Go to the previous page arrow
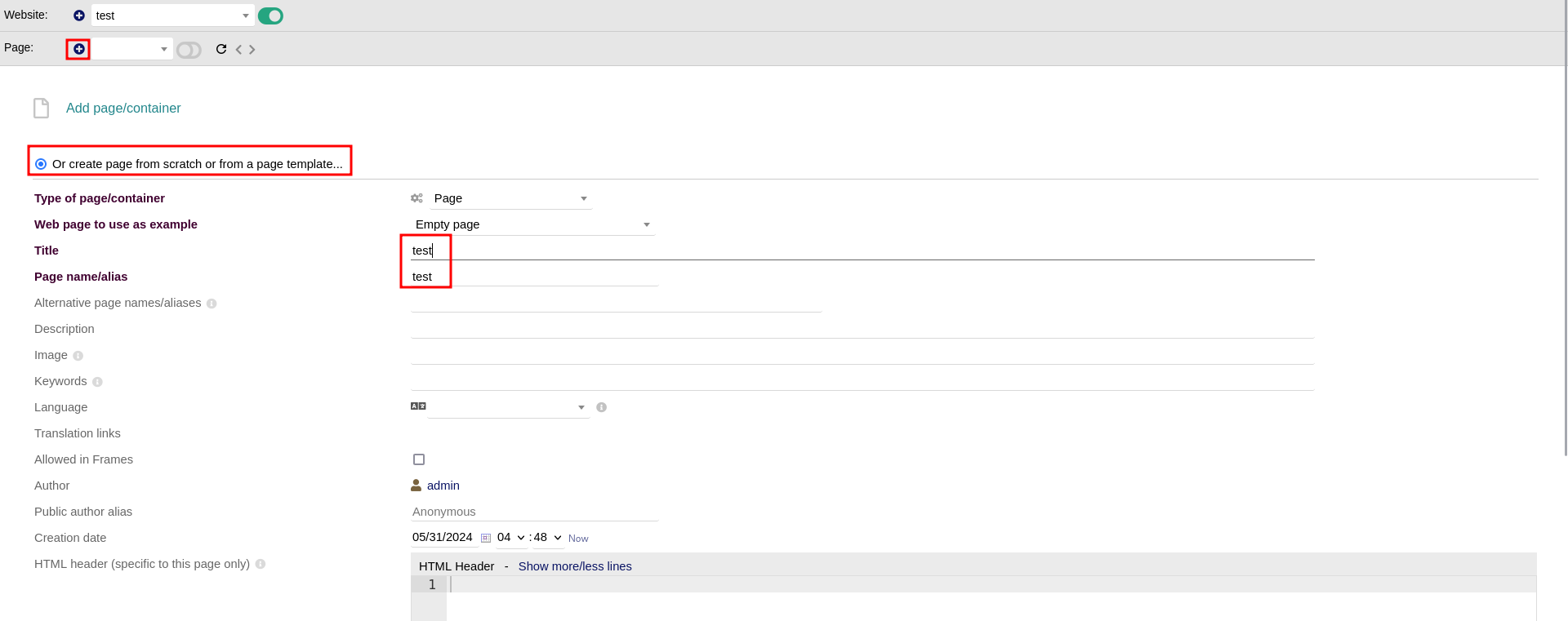 238,50
